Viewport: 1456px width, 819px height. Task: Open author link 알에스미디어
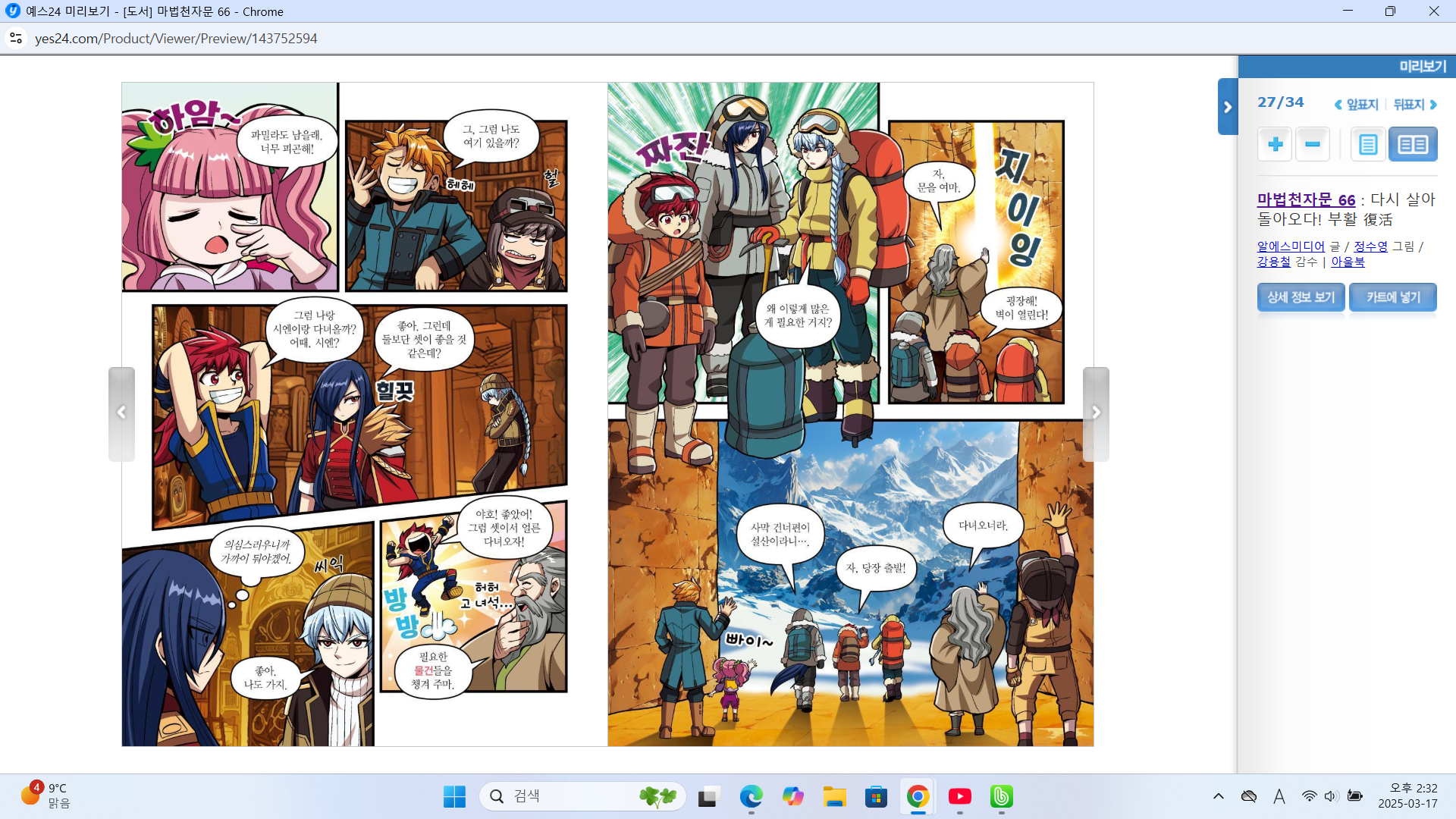(x=1291, y=246)
